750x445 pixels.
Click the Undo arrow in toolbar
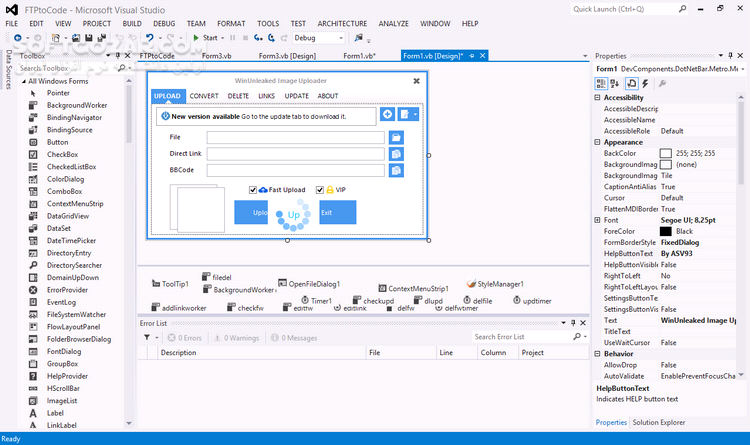150,38
